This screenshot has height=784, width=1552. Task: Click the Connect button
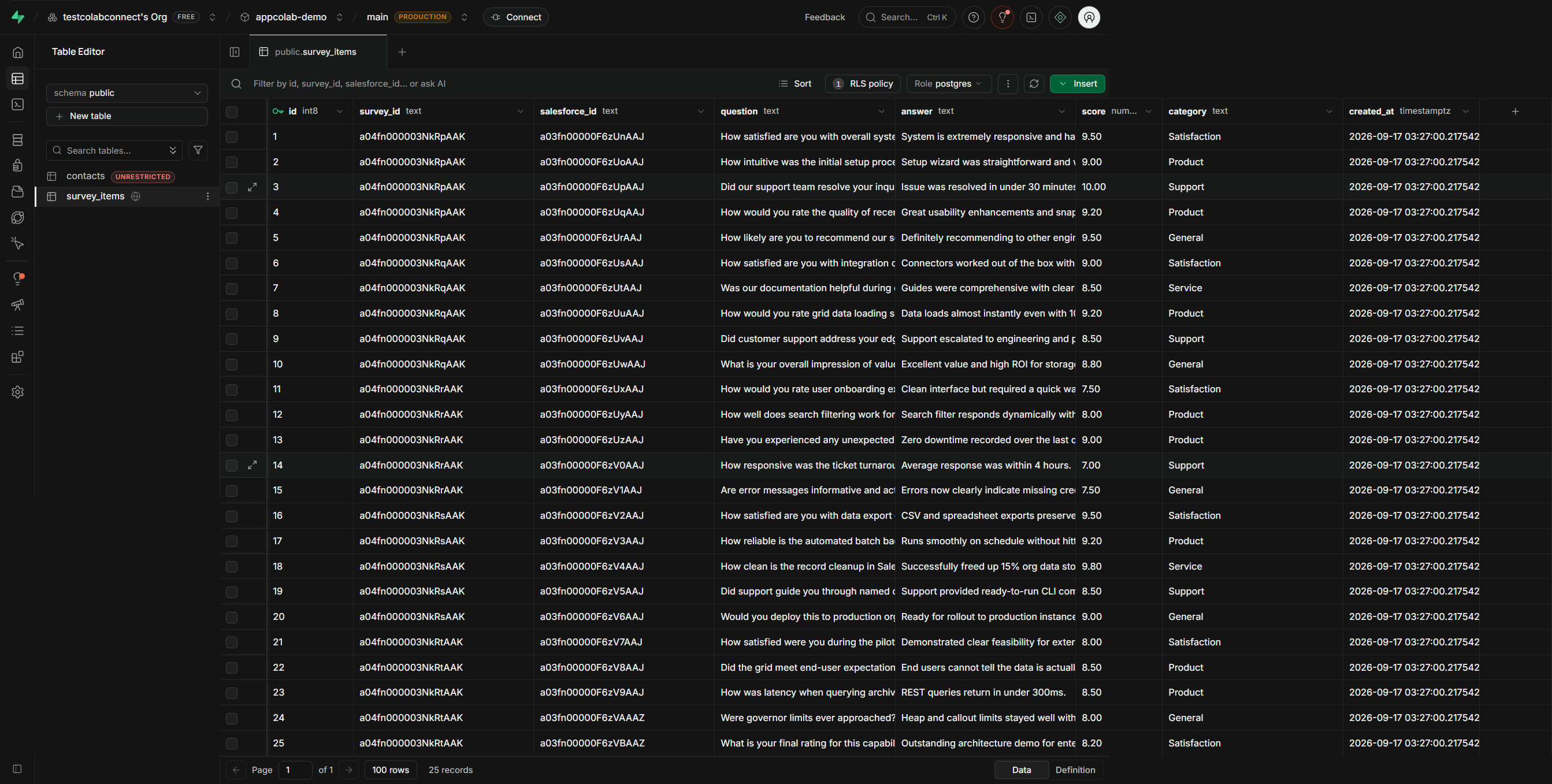coord(516,17)
